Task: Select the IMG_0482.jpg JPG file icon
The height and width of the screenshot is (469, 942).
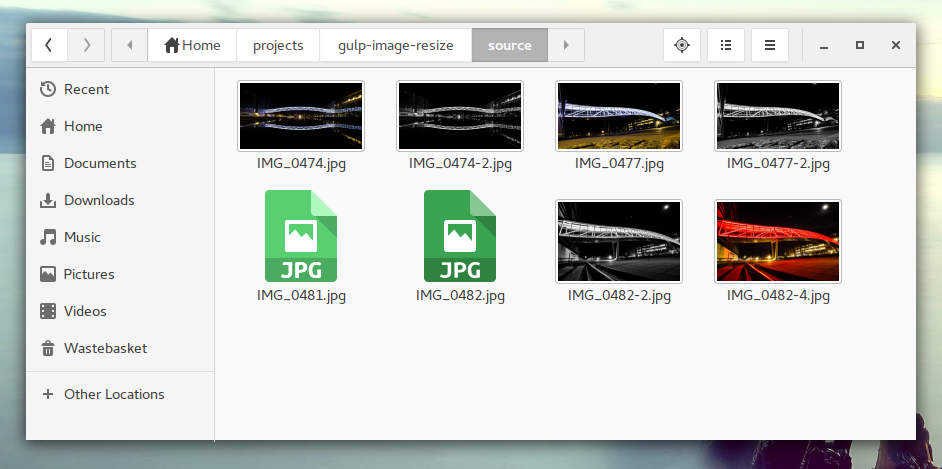Action: coord(460,236)
